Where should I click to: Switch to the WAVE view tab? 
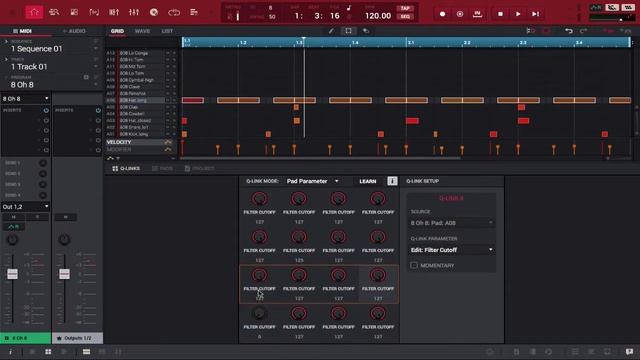[142, 31]
